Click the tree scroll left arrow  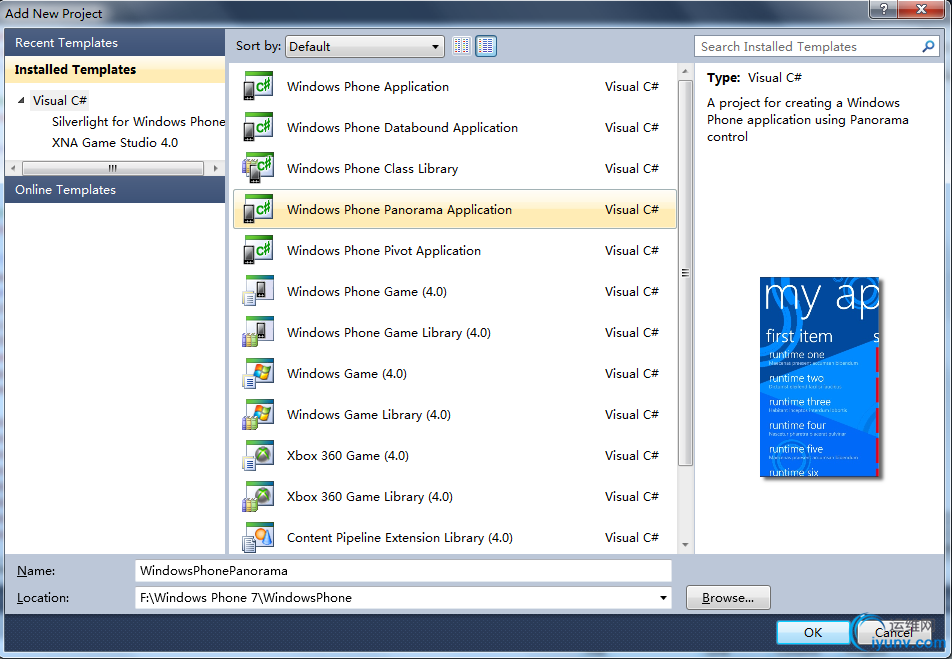[x=14, y=168]
